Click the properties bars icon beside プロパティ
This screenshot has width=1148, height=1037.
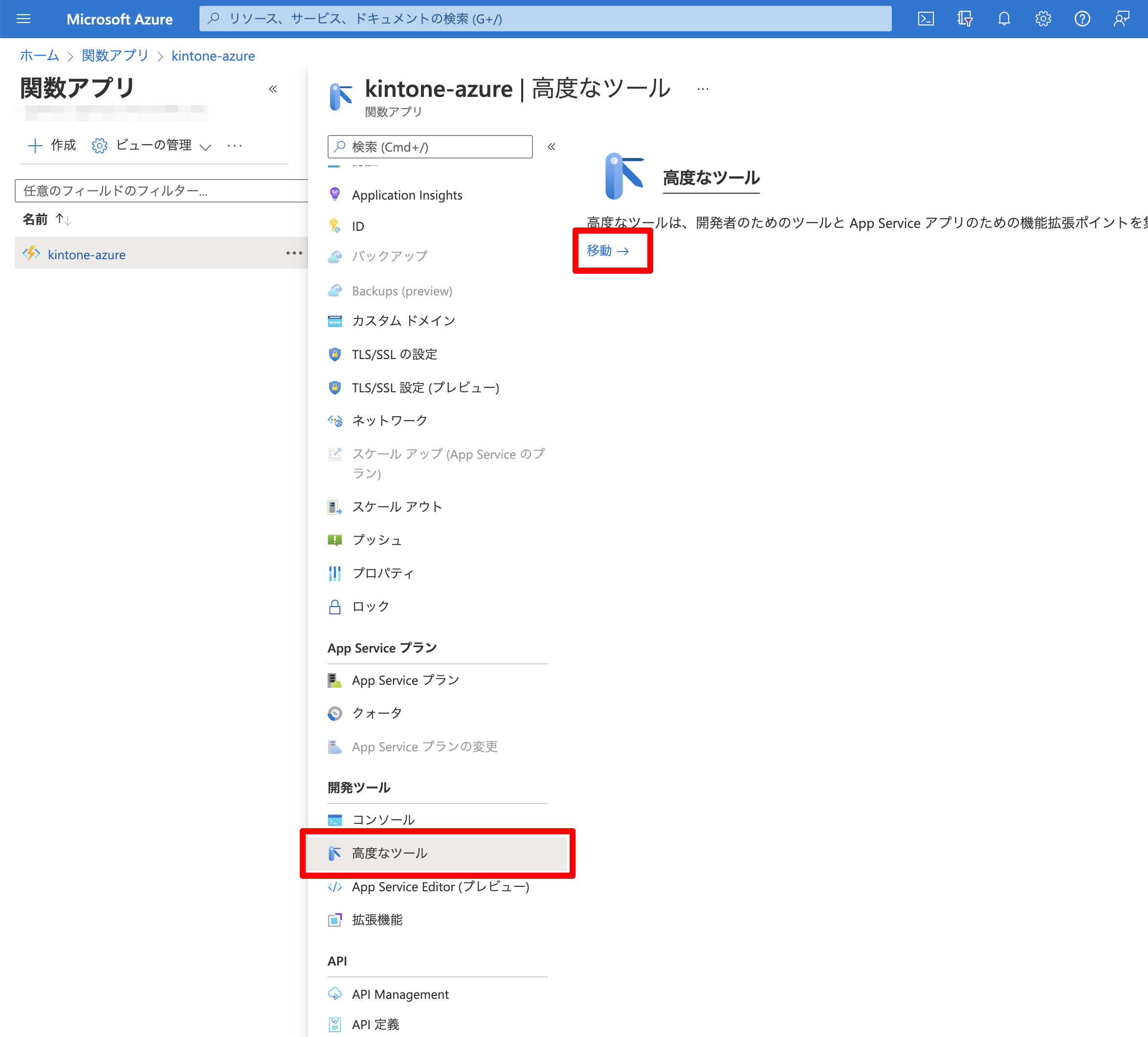[335, 573]
